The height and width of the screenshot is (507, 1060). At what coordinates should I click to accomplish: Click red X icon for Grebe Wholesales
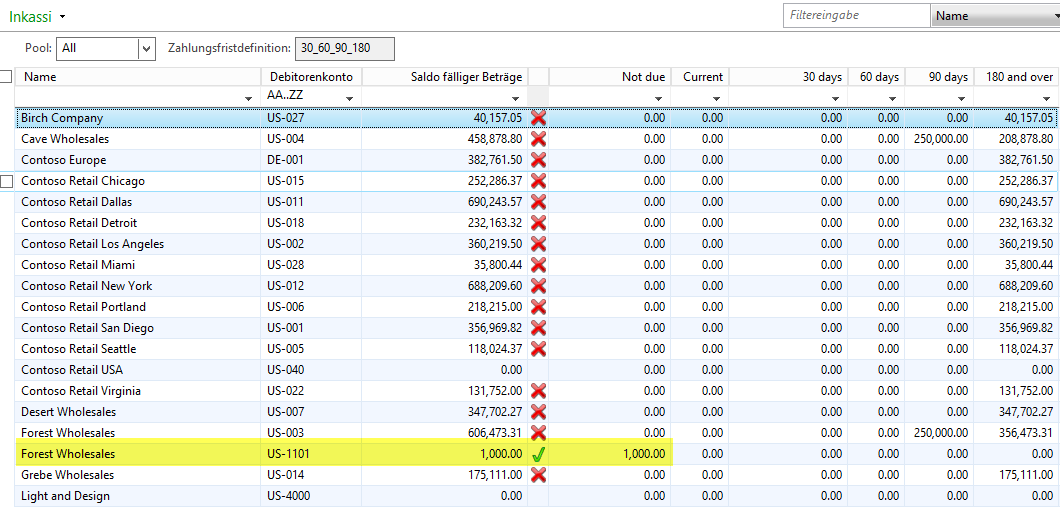pos(538,475)
